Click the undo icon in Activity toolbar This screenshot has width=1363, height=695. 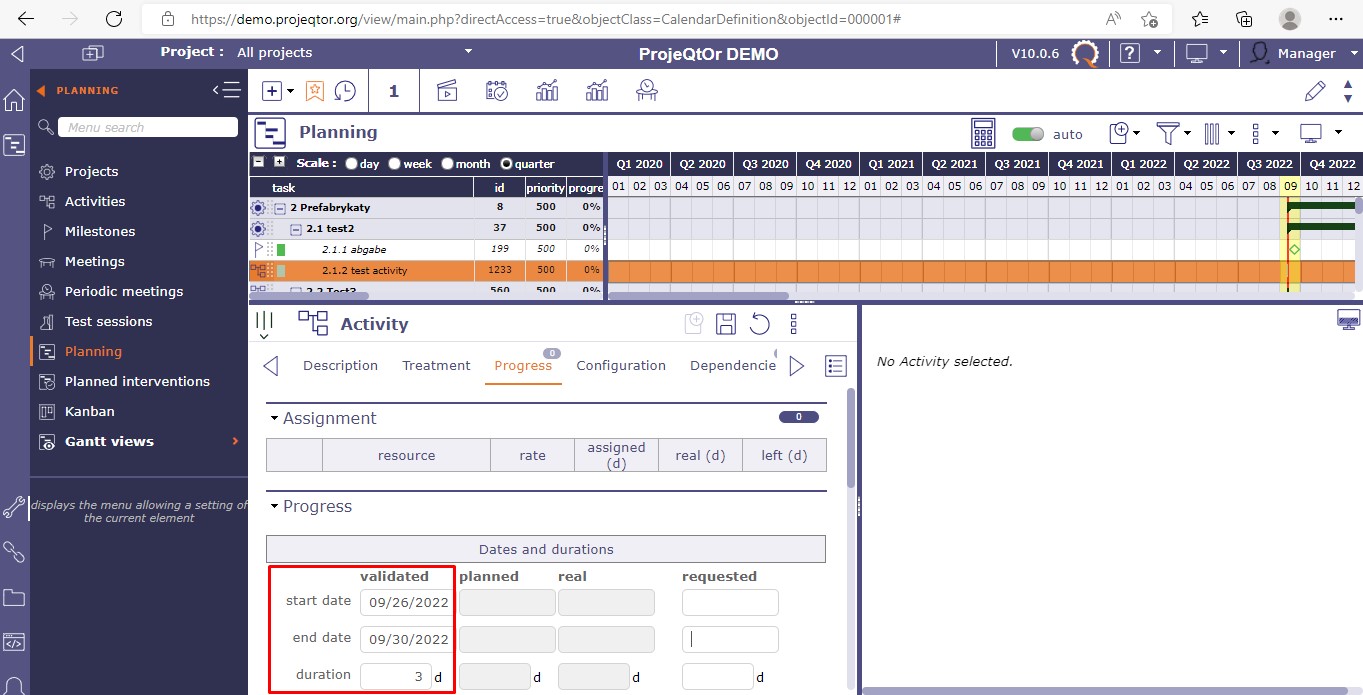click(760, 323)
